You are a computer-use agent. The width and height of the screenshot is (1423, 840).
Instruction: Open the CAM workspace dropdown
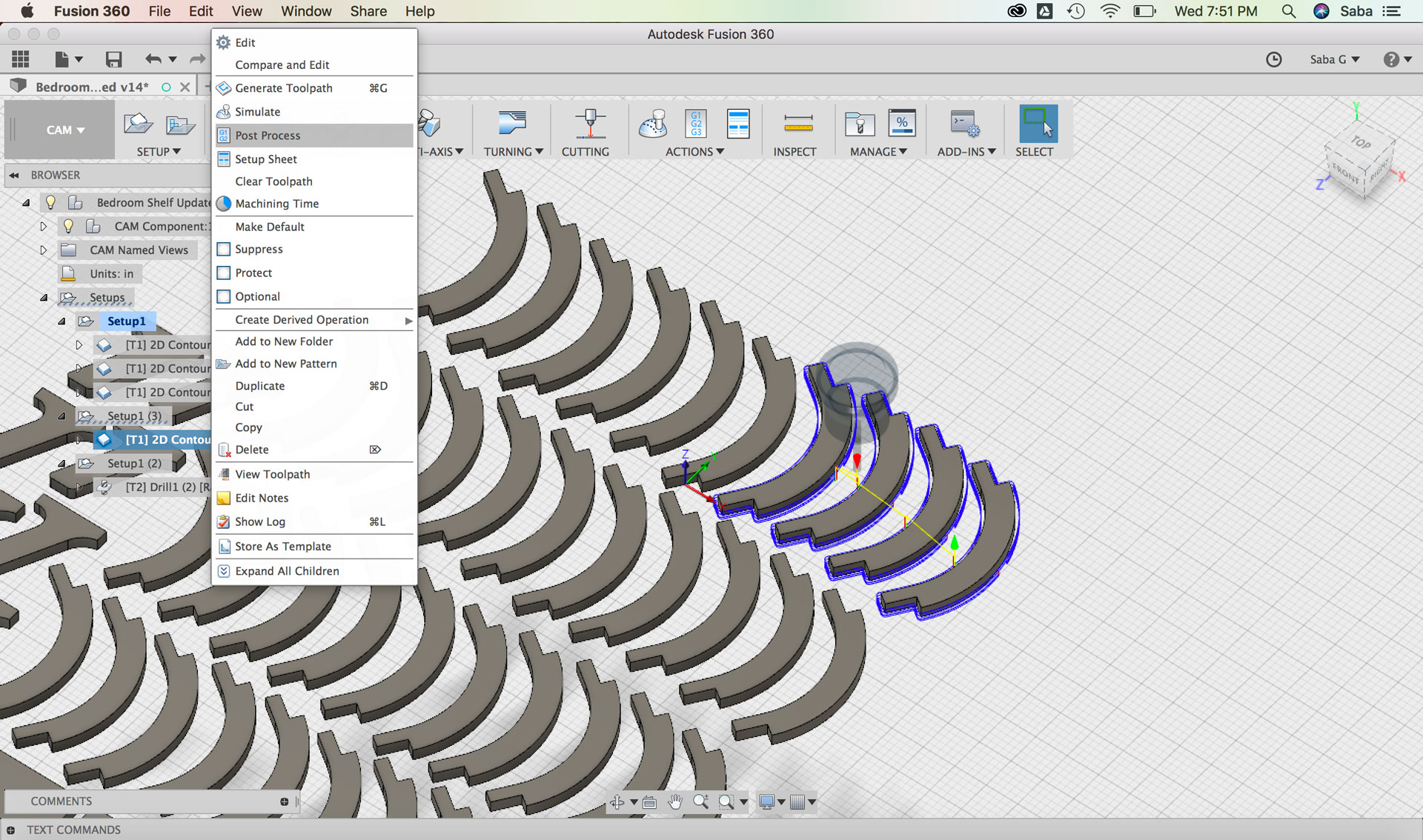pyautogui.click(x=64, y=130)
